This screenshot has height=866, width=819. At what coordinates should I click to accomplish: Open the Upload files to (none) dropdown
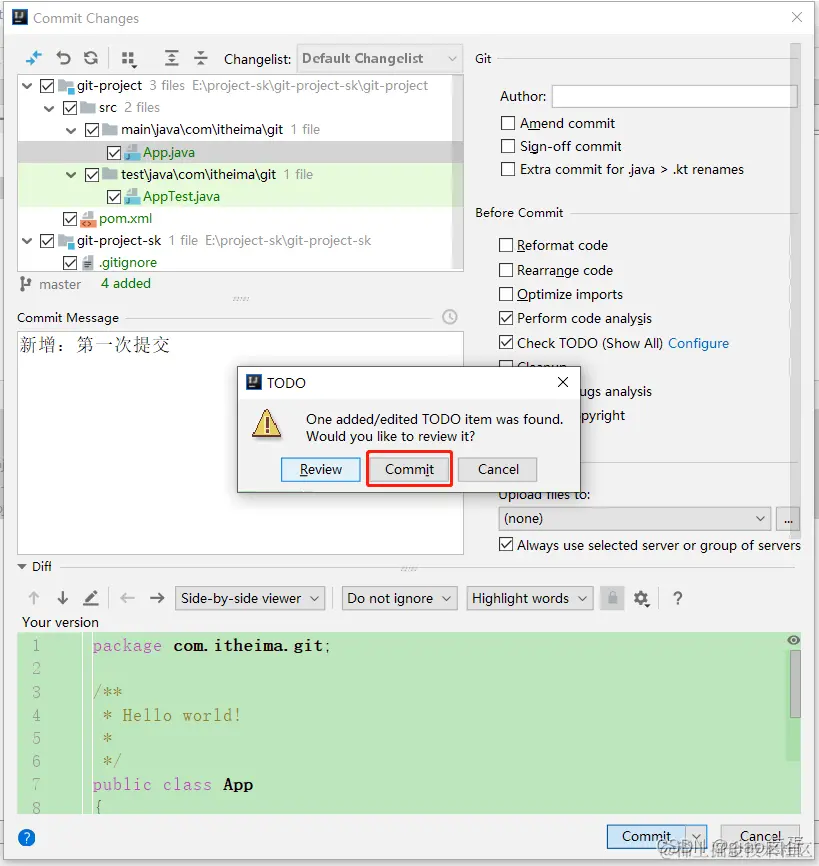tap(635, 519)
